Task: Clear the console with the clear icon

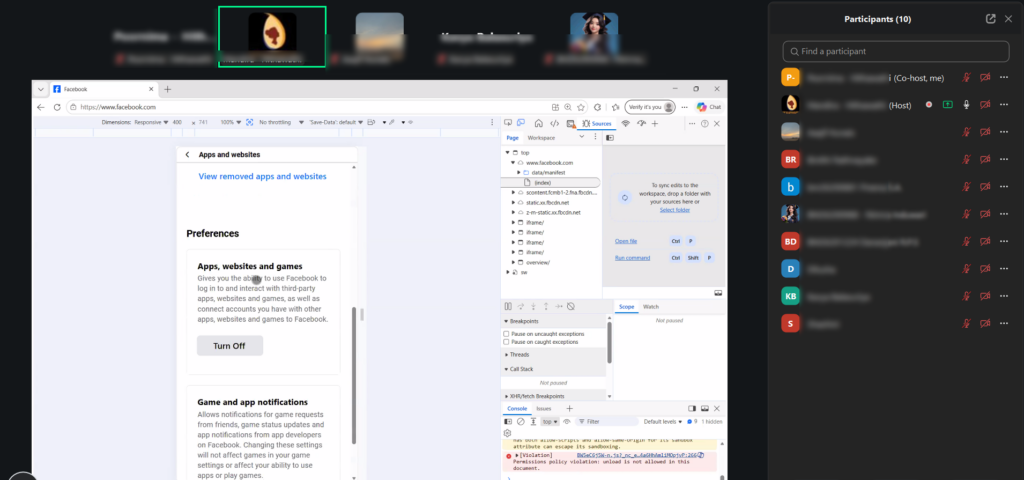Action: 520,422
